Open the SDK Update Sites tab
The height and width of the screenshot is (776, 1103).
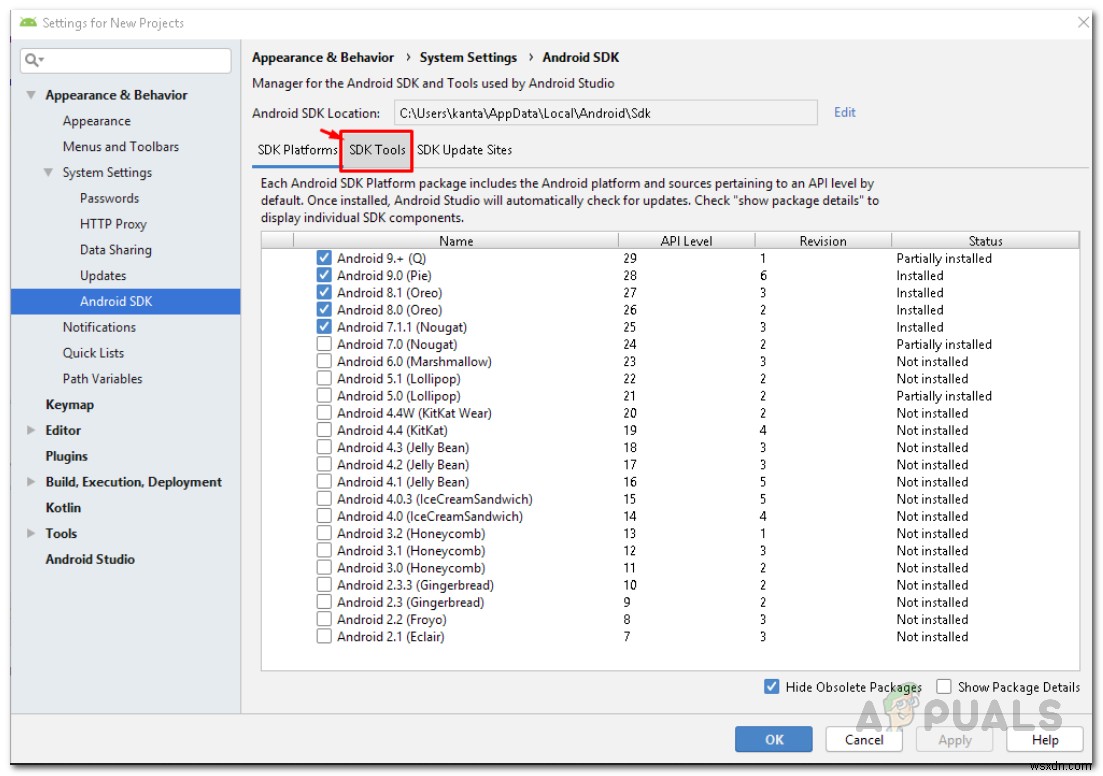(463, 150)
